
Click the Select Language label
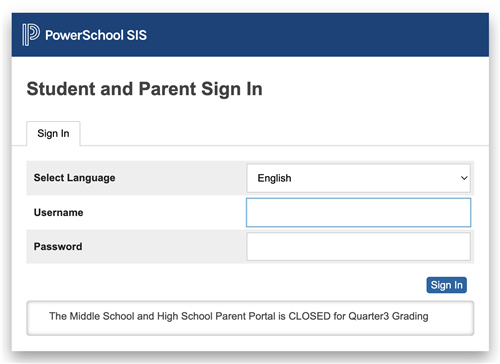click(74, 178)
